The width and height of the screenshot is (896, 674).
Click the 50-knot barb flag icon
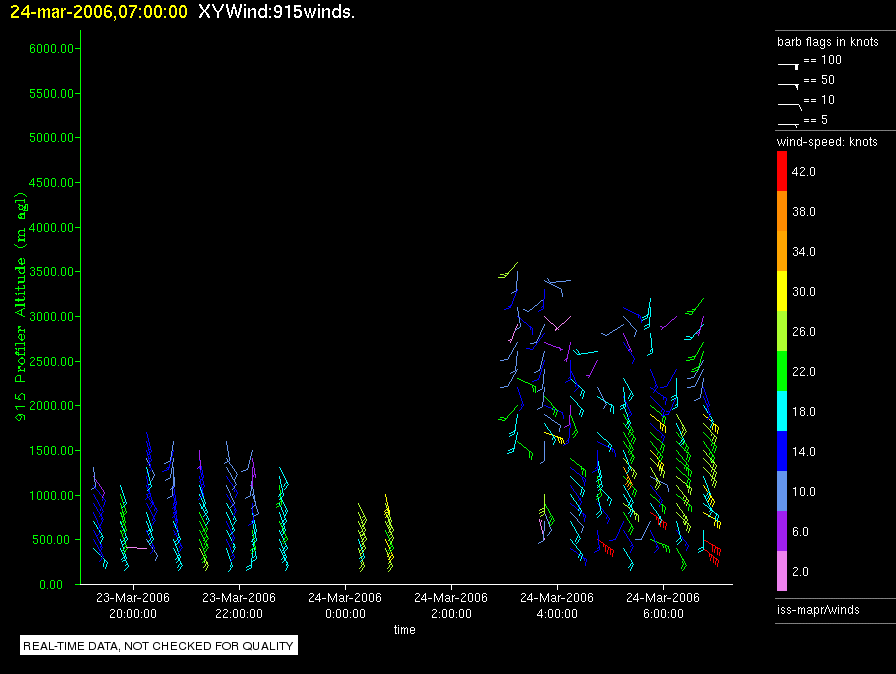click(788, 83)
